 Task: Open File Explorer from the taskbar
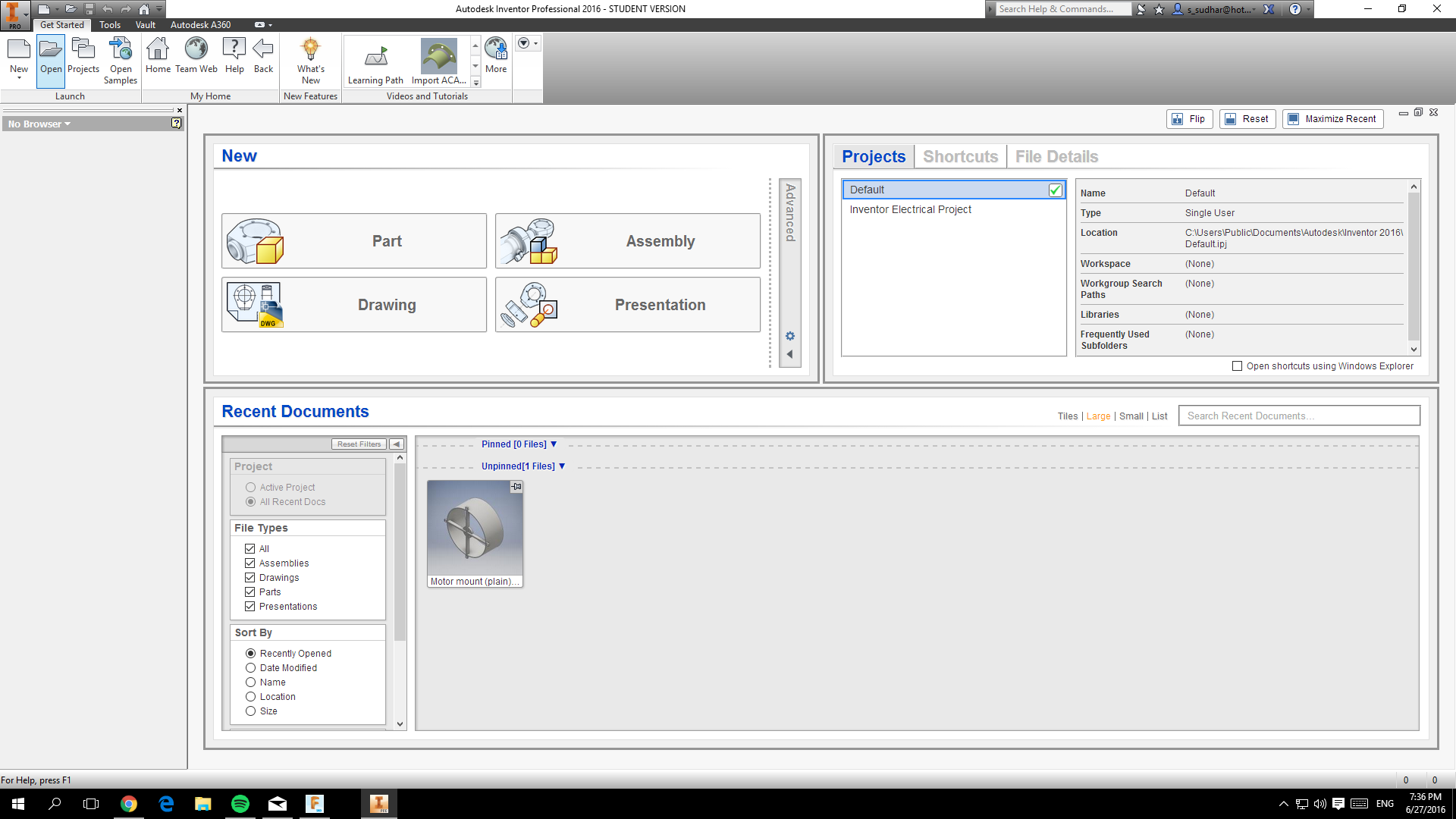[x=202, y=804]
